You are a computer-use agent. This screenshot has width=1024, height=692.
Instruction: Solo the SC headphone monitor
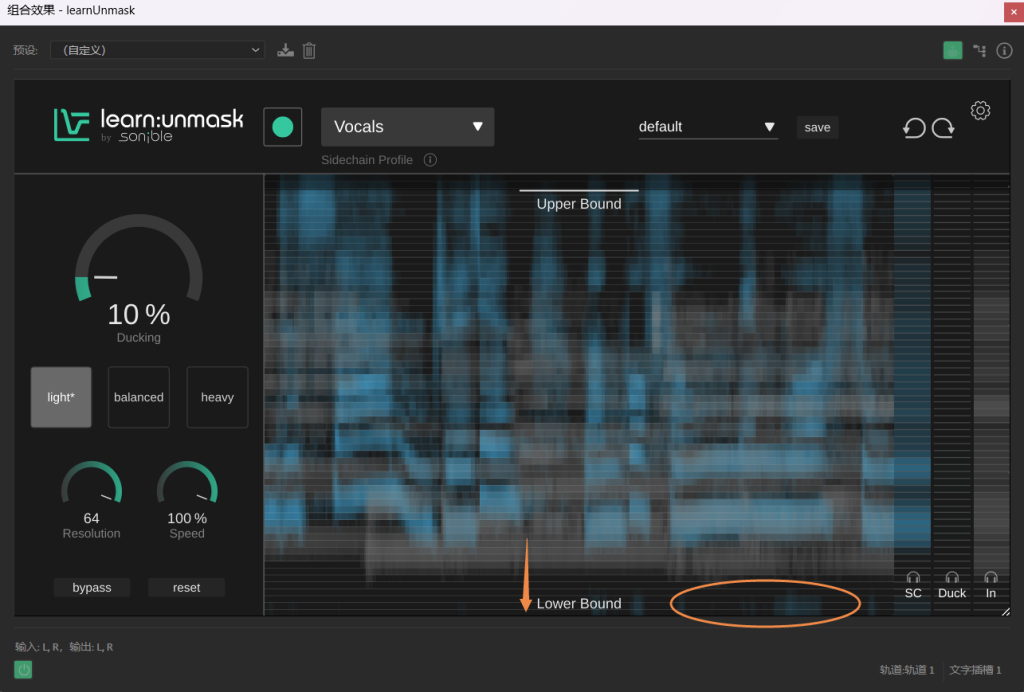(x=913, y=578)
